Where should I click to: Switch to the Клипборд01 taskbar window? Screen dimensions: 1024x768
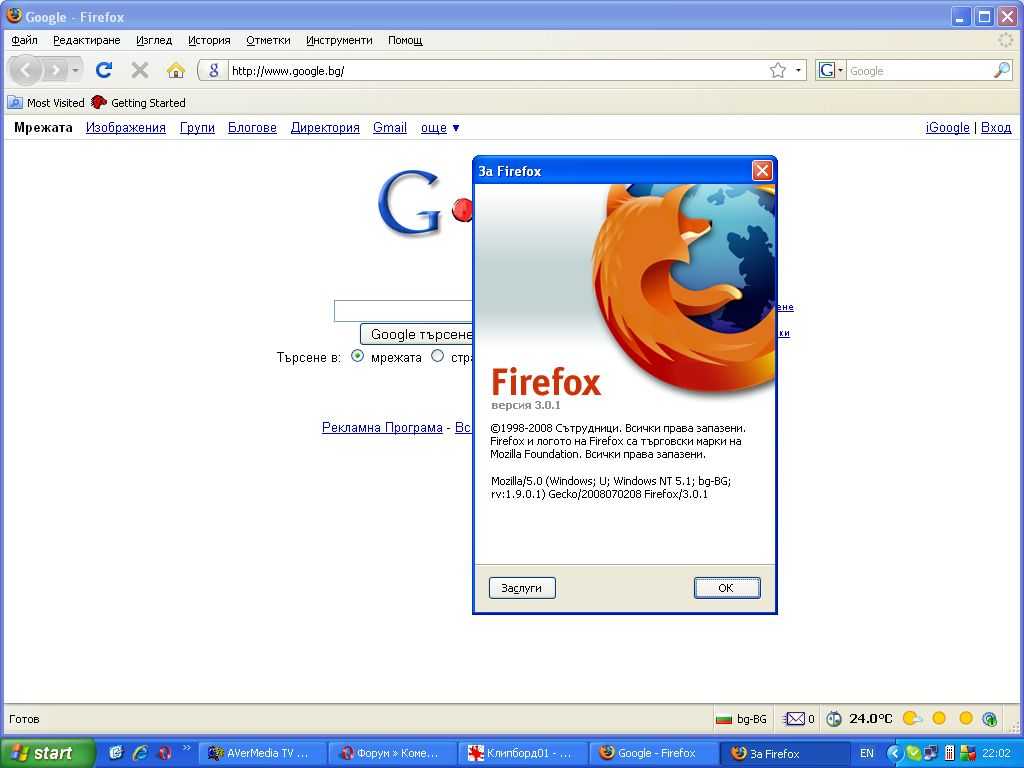pos(522,753)
